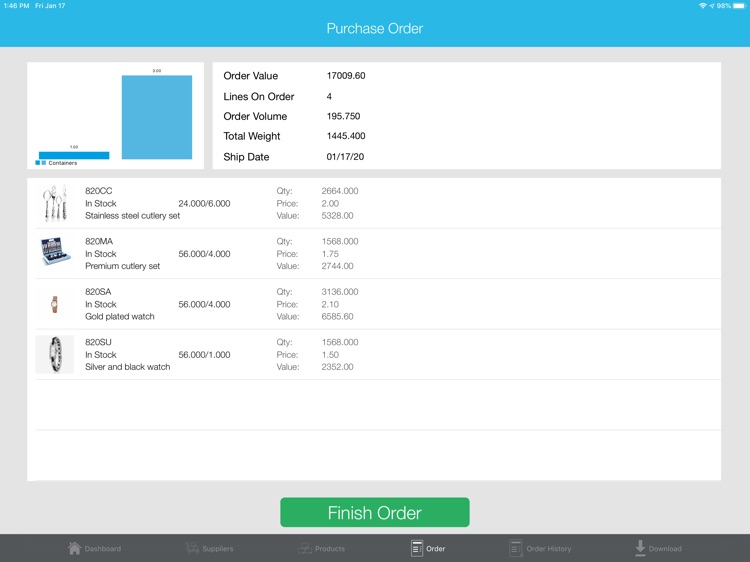
Task: Tap the Order document icon
Action: [x=417, y=548]
